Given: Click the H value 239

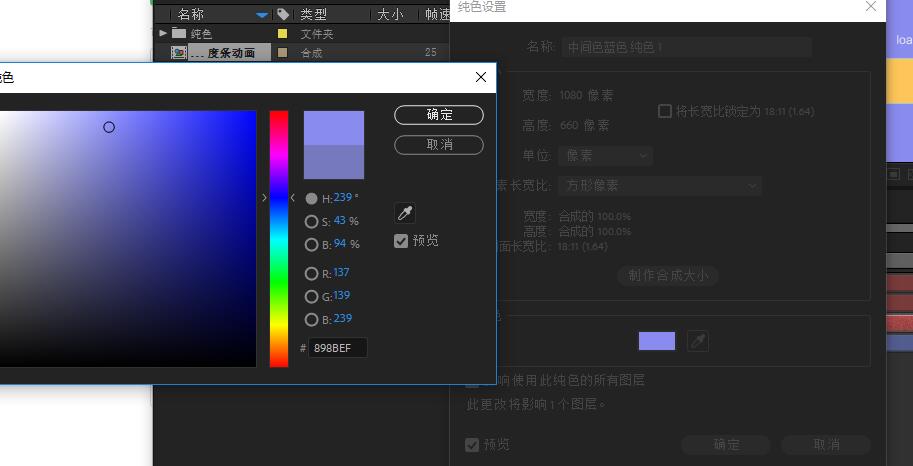Looking at the screenshot, I should point(342,198).
